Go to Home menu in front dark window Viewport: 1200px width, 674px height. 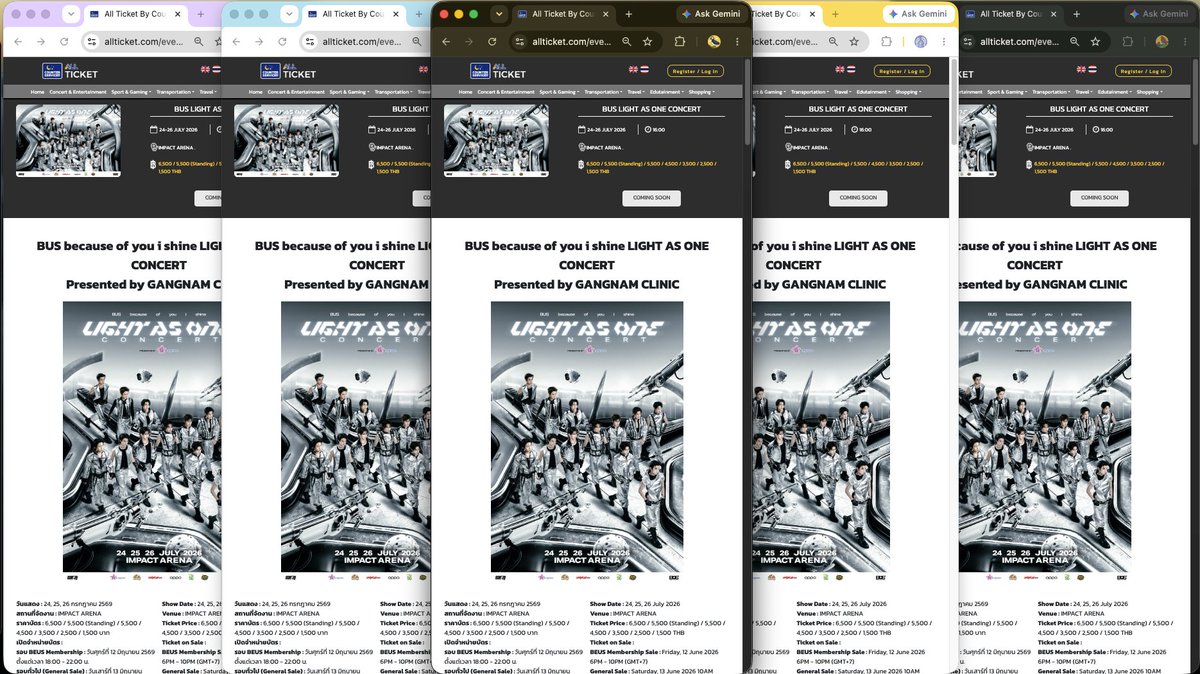[x=465, y=91]
